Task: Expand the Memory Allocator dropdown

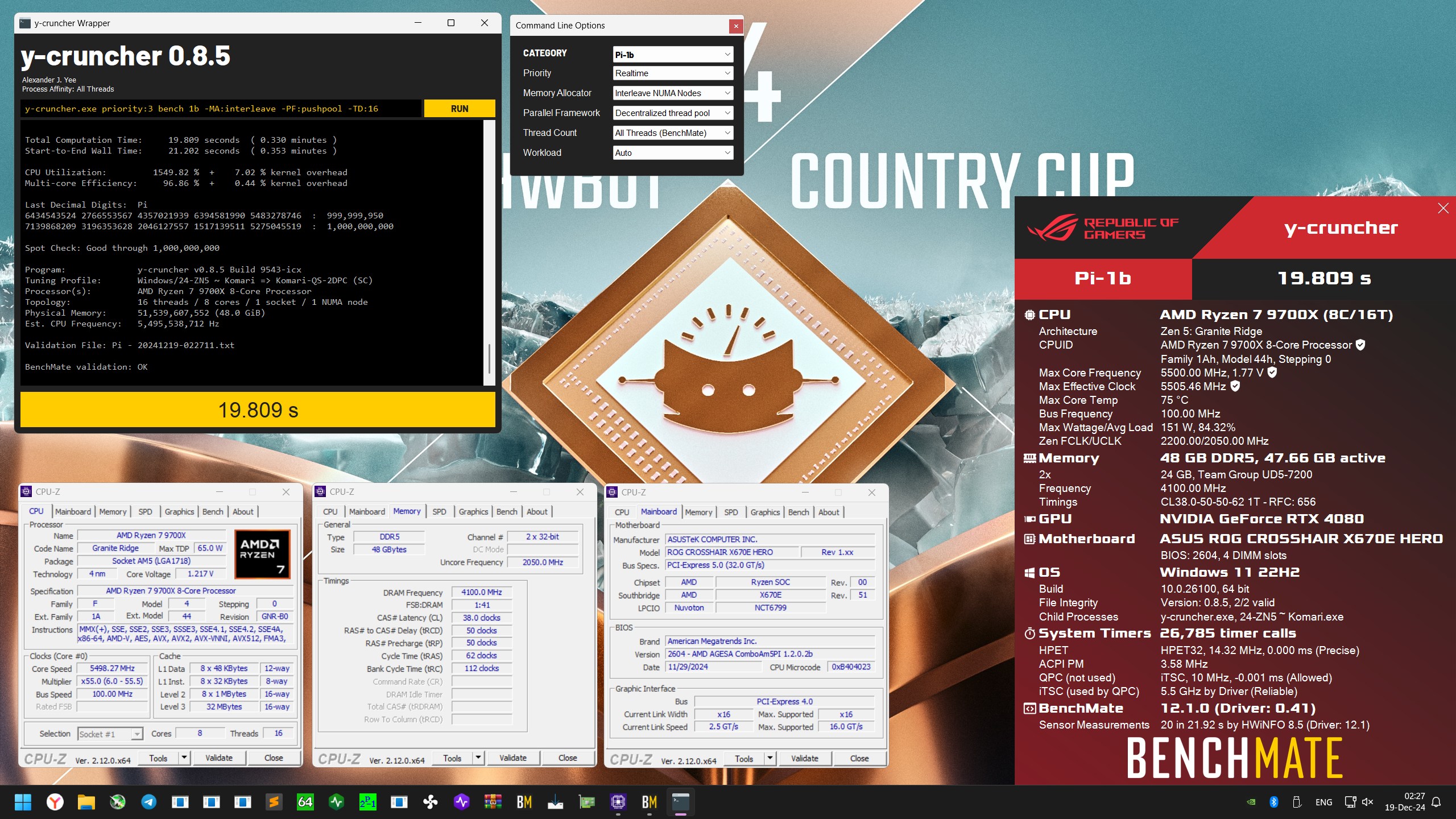Action: 673,93
